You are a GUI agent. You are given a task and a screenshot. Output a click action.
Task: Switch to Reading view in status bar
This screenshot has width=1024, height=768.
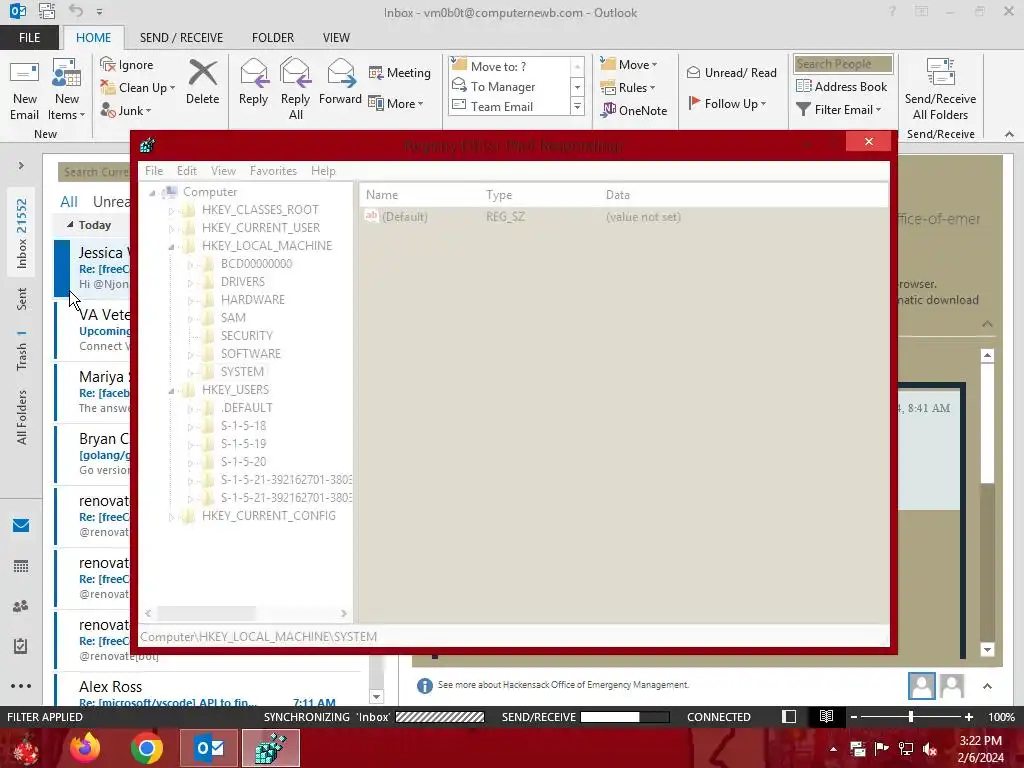[x=826, y=716]
